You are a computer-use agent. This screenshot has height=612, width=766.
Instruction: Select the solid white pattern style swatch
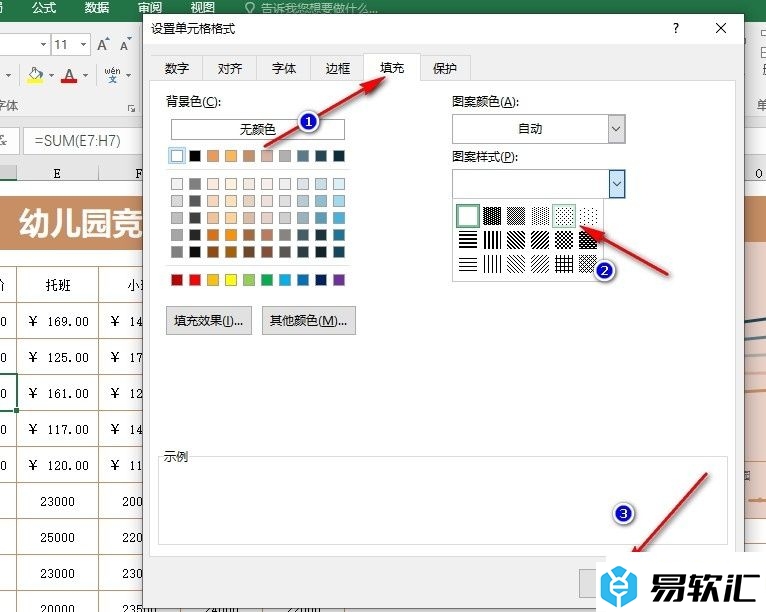coord(468,215)
